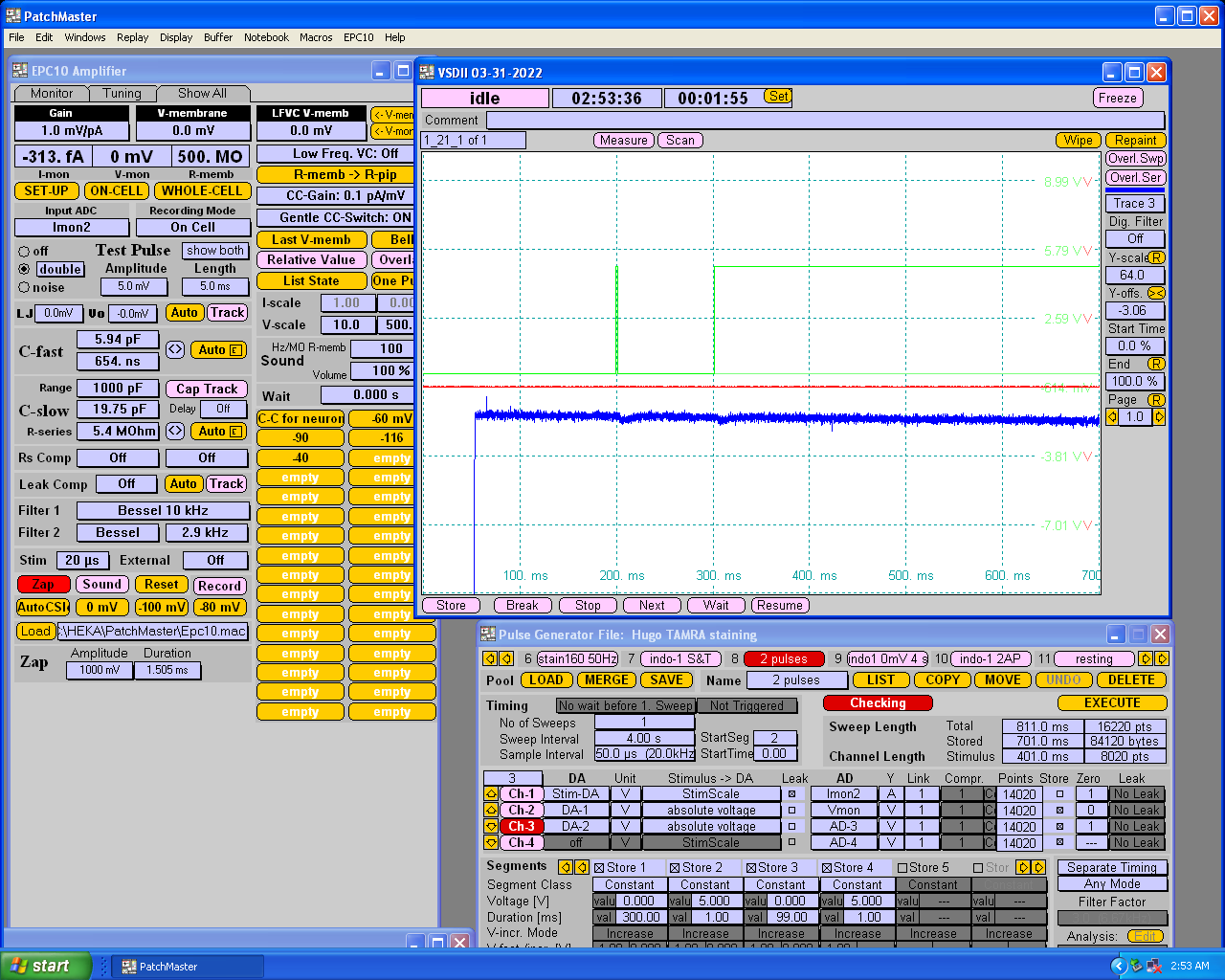Open the Filter 2 Bessel type selector
The image size is (1225, 980).
[x=118, y=533]
